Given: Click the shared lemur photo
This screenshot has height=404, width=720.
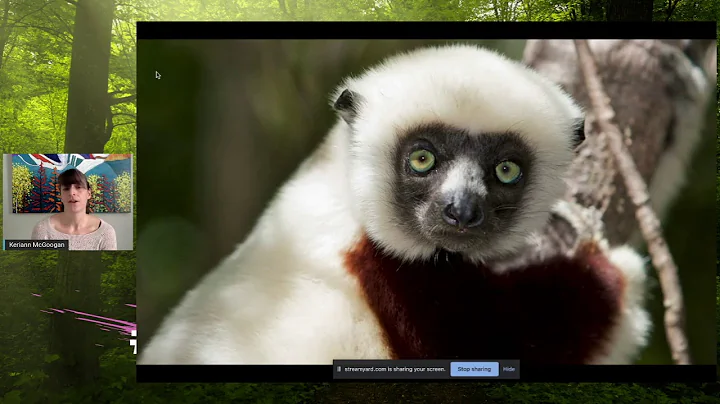Looking at the screenshot, I should pos(426,201).
